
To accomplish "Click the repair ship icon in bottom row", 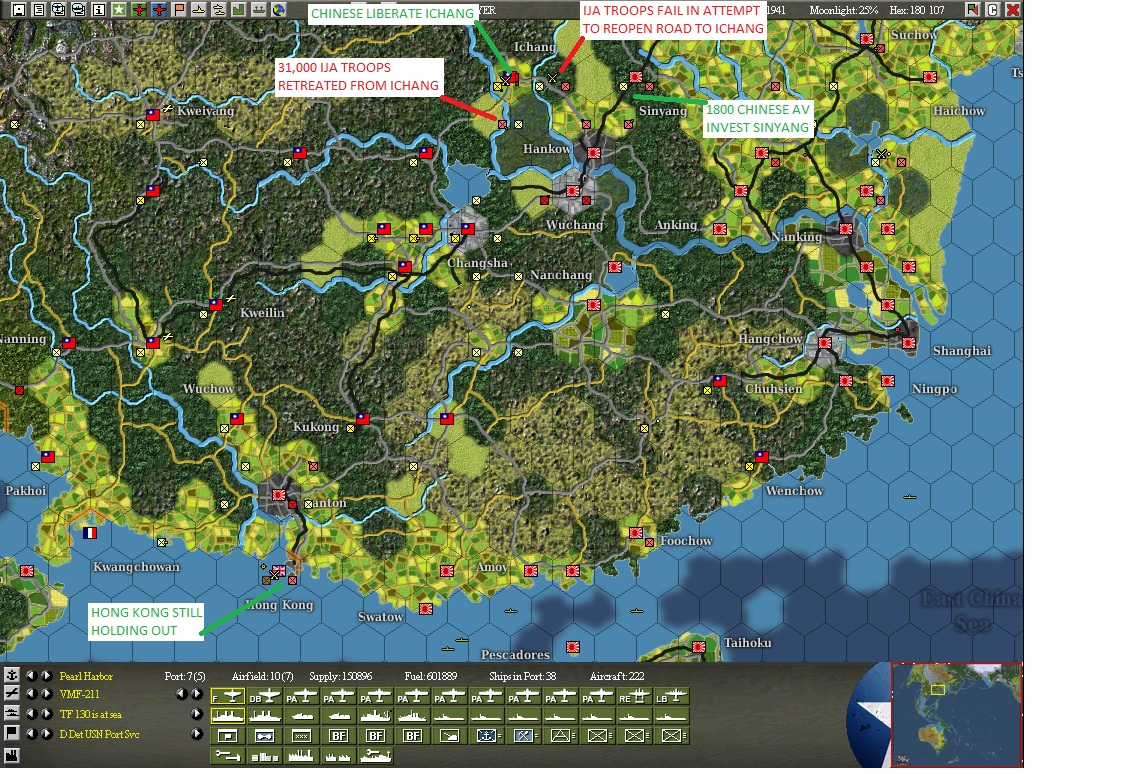I will (x=375, y=756).
